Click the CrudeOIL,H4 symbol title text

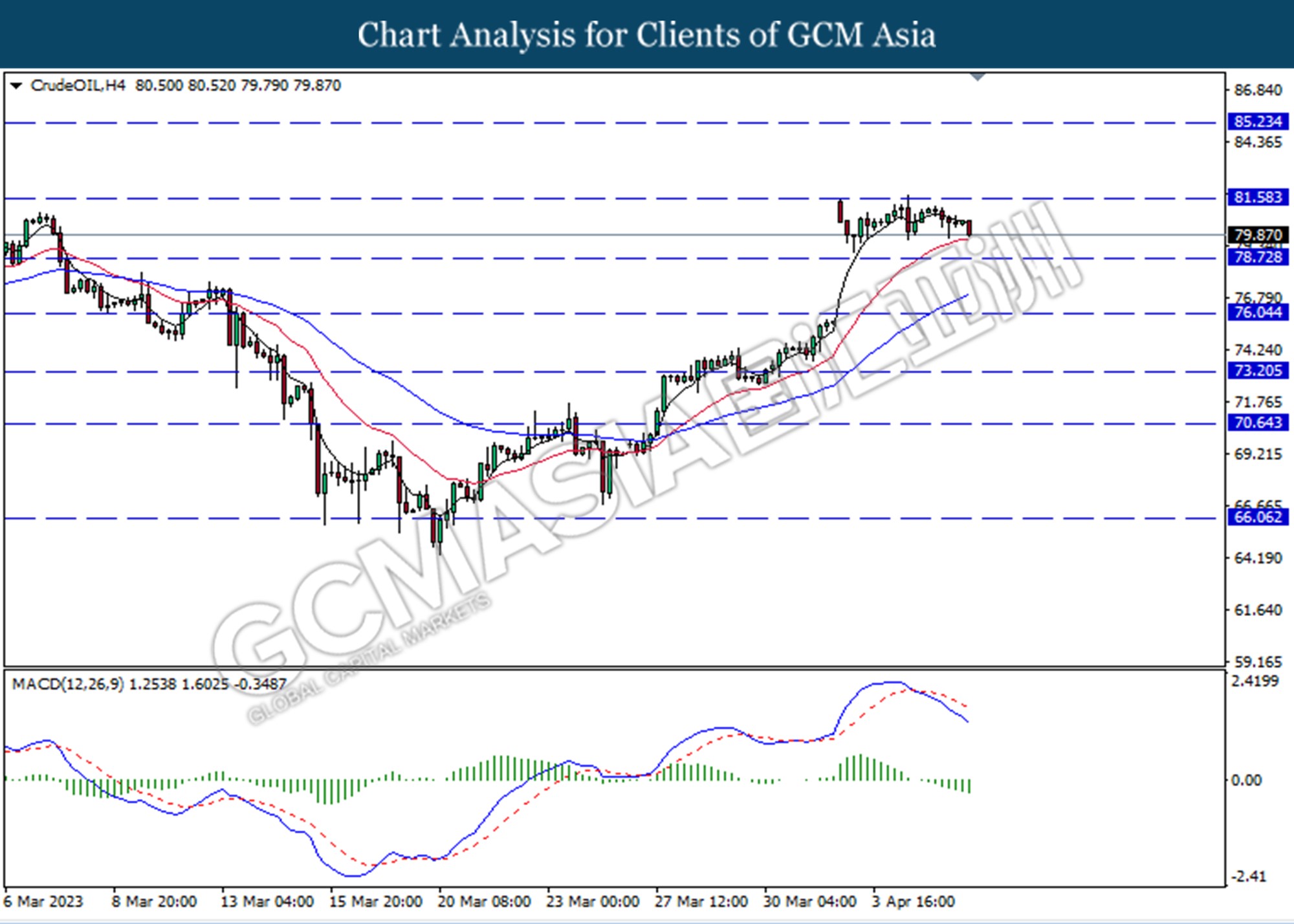[x=78, y=85]
